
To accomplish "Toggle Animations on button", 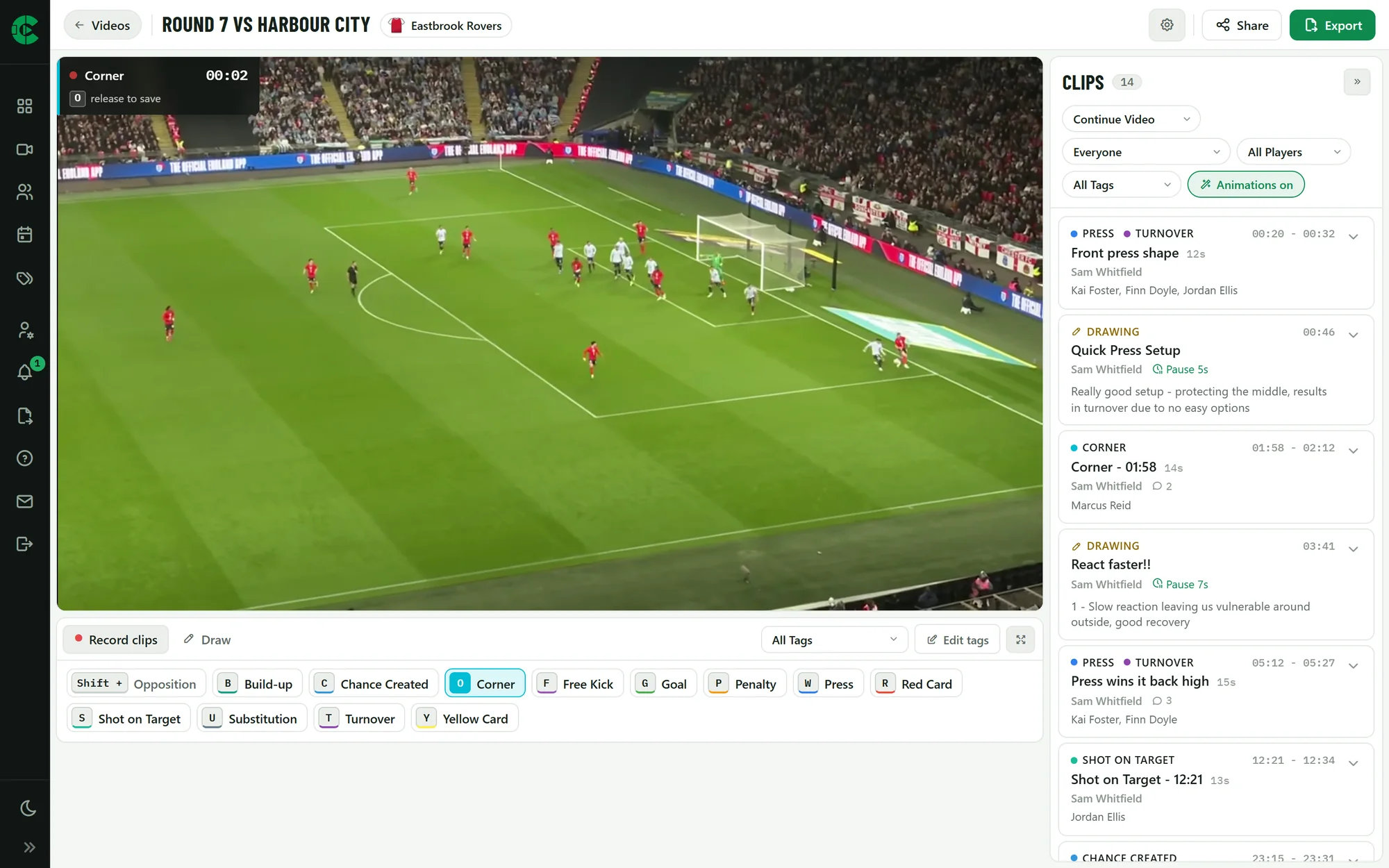I will (x=1246, y=185).
